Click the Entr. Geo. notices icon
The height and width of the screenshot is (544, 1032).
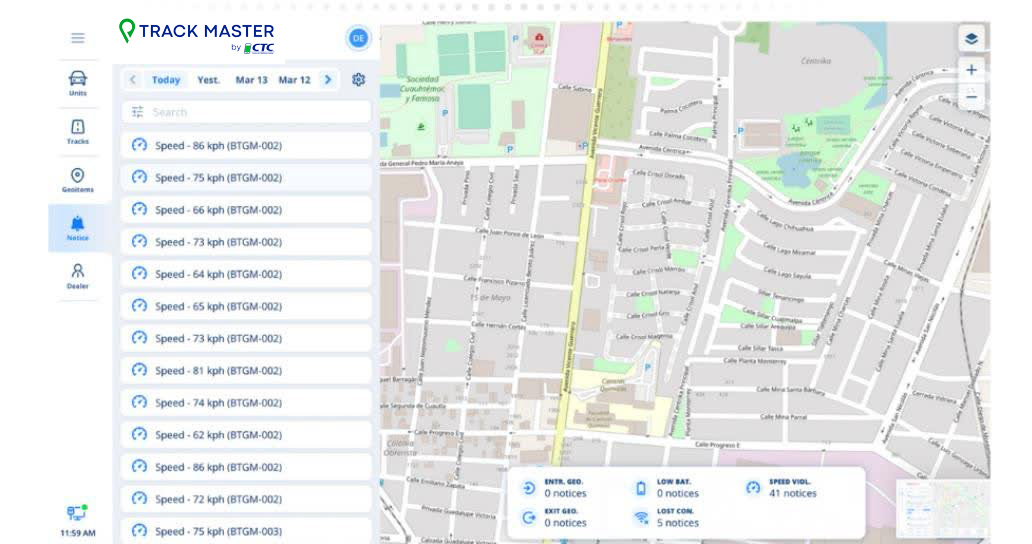coord(529,488)
